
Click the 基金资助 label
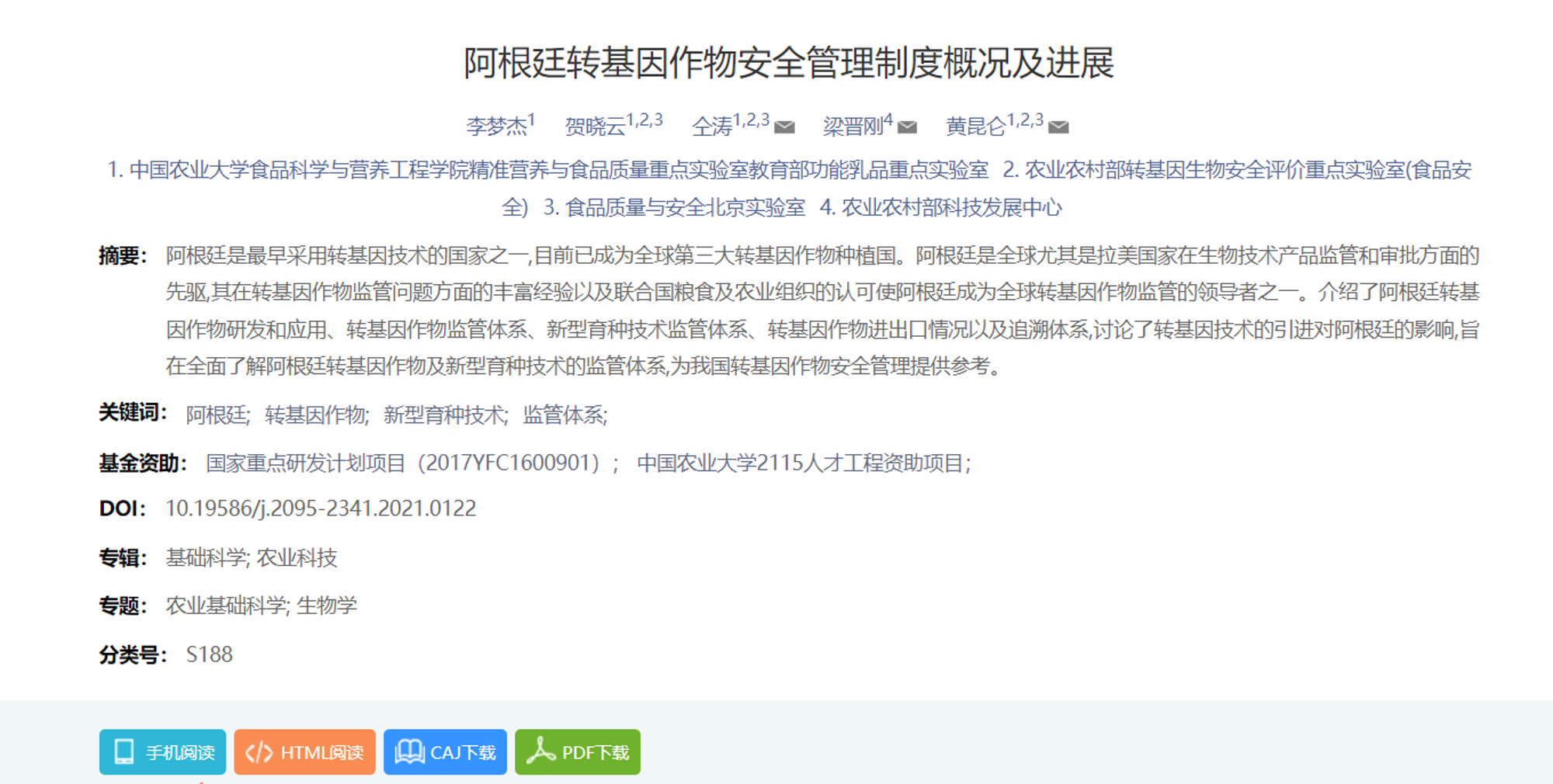(143, 463)
